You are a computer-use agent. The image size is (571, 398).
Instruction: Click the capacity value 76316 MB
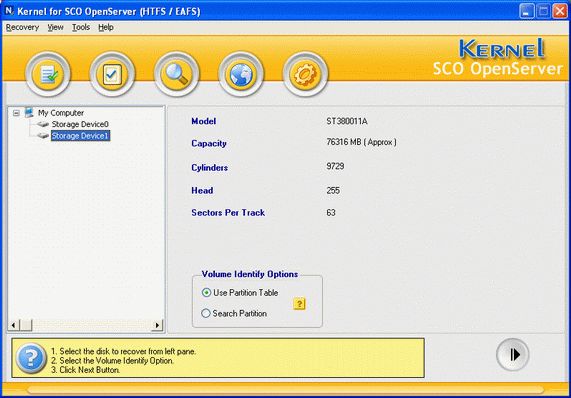[361, 142]
